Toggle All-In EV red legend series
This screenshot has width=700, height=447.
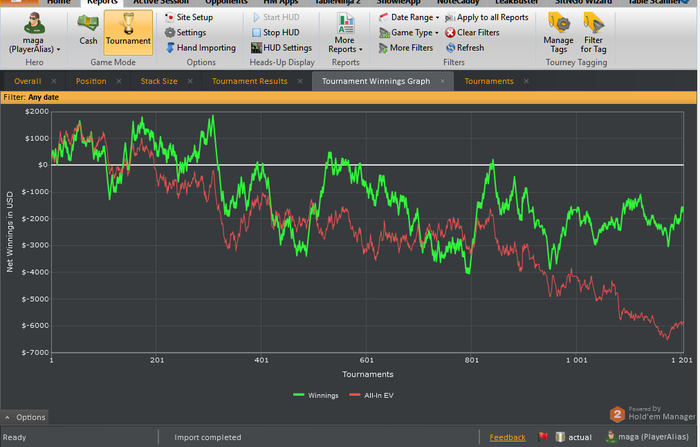[371, 396]
